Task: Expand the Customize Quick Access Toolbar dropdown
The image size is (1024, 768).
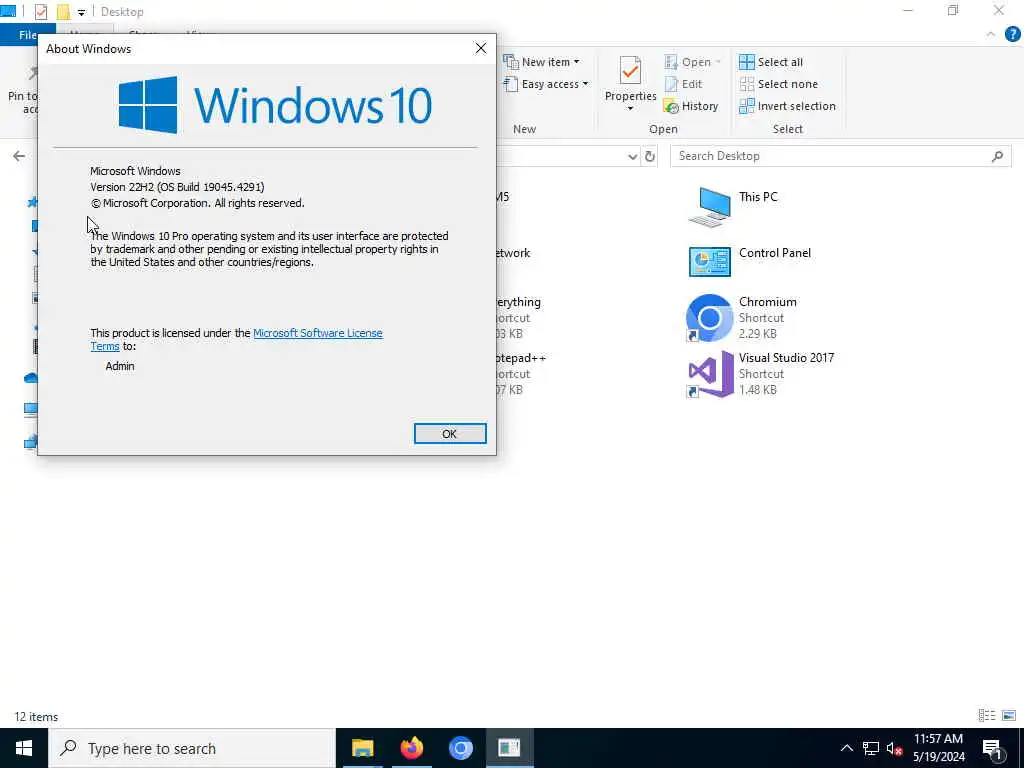Action: [81, 12]
